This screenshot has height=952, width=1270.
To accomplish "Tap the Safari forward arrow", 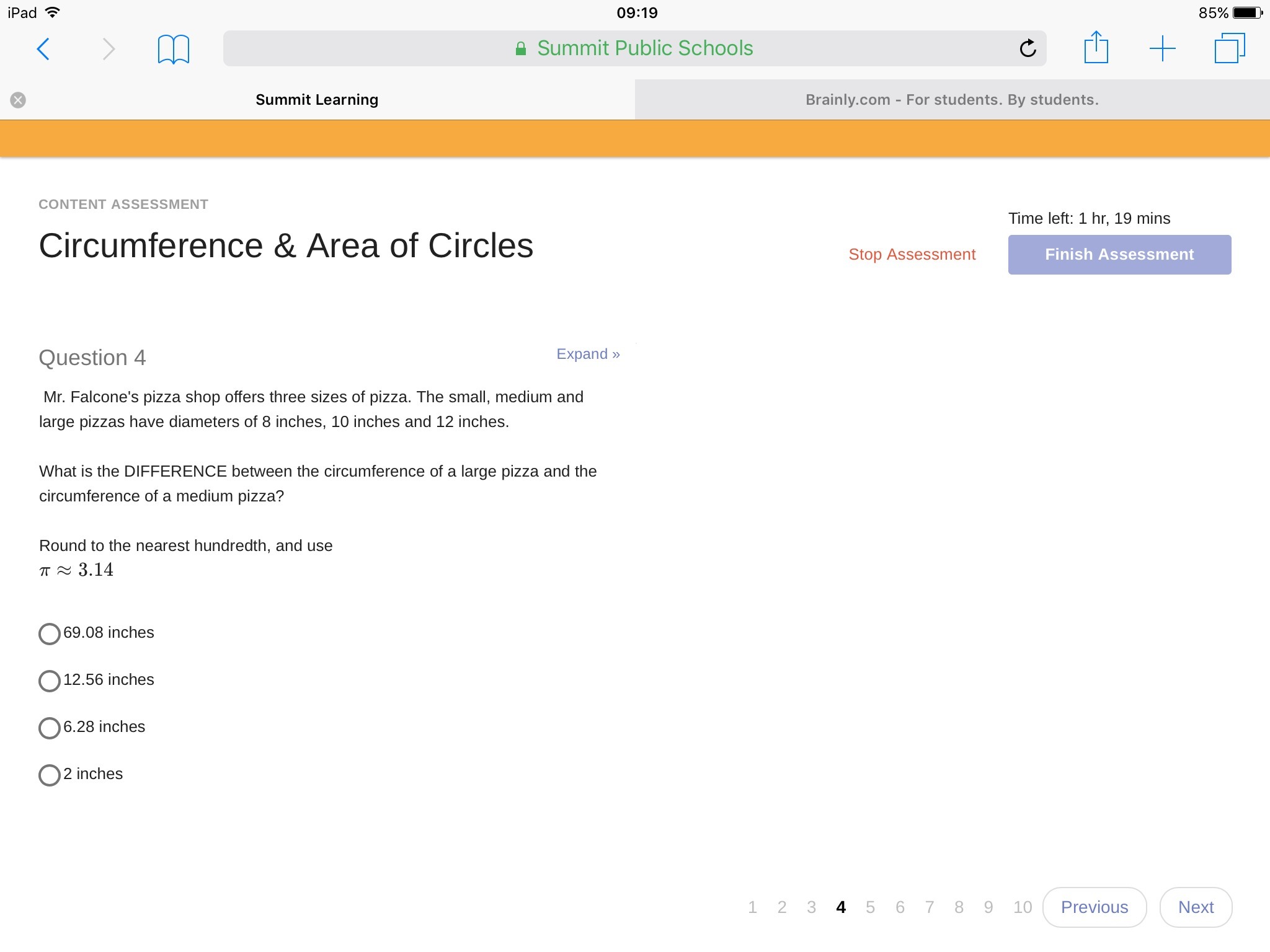I will [x=109, y=49].
